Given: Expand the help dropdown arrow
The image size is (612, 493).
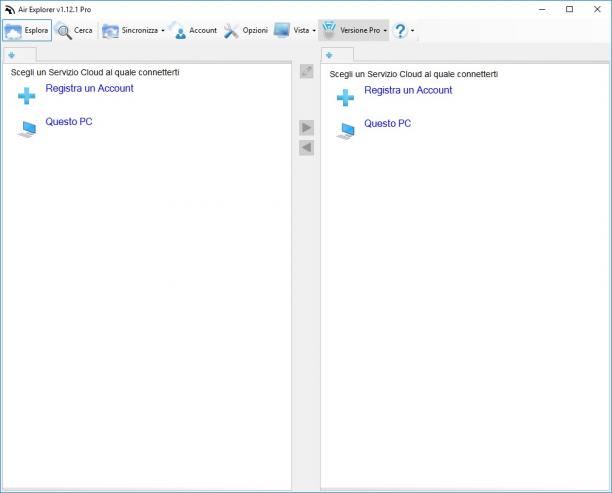Looking at the screenshot, I should point(413,30).
